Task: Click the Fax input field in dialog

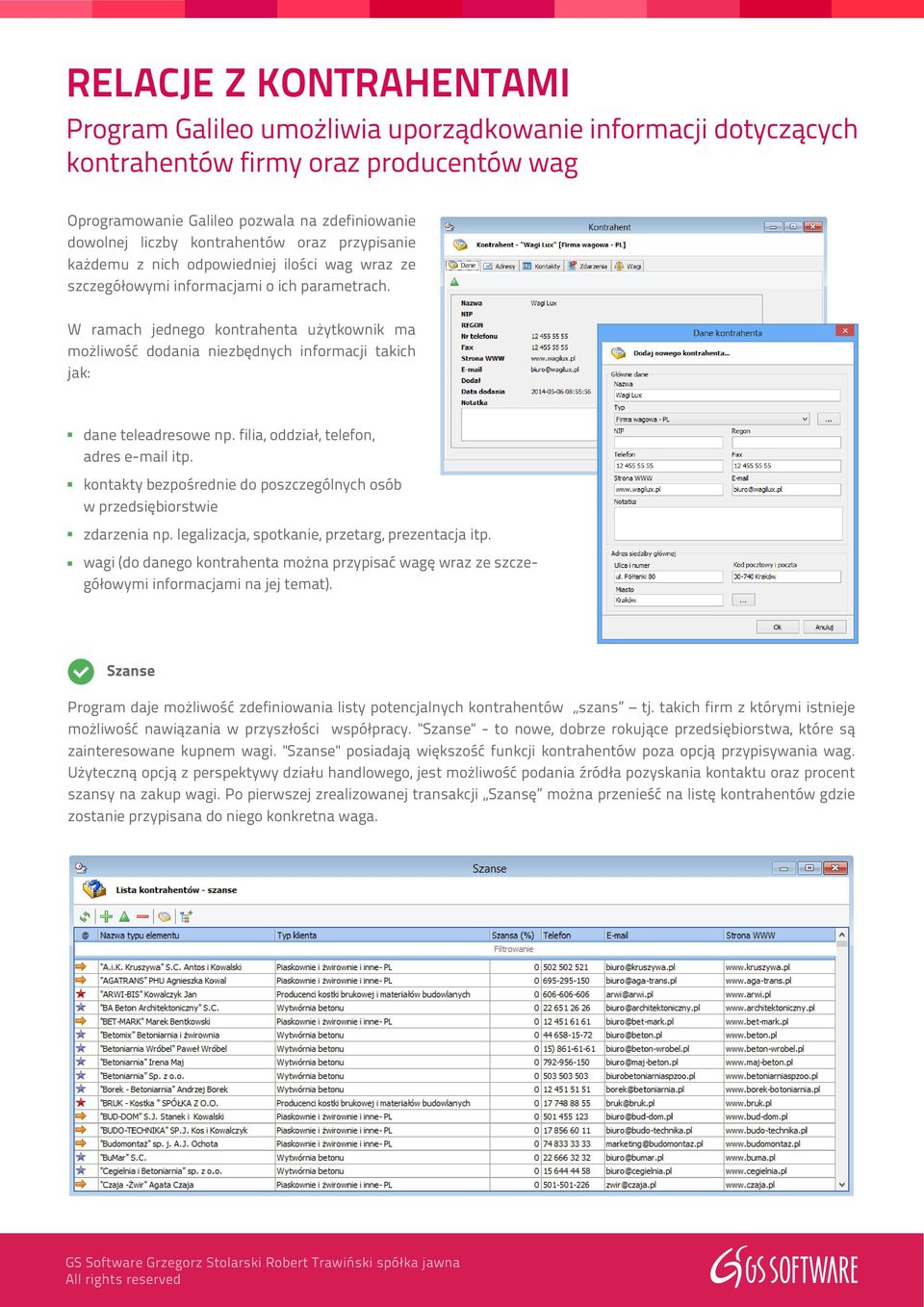Action: (x=786, y=466)
